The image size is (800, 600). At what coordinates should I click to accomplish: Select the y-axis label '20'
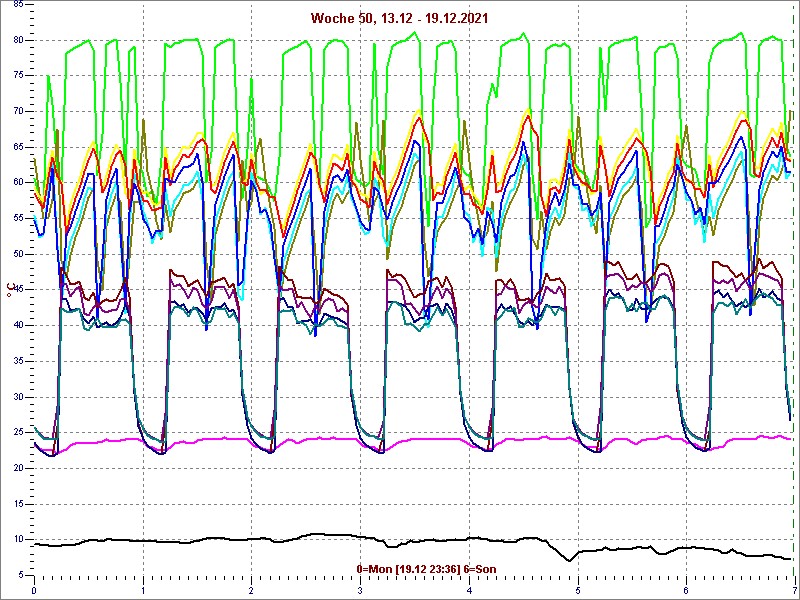18,468
